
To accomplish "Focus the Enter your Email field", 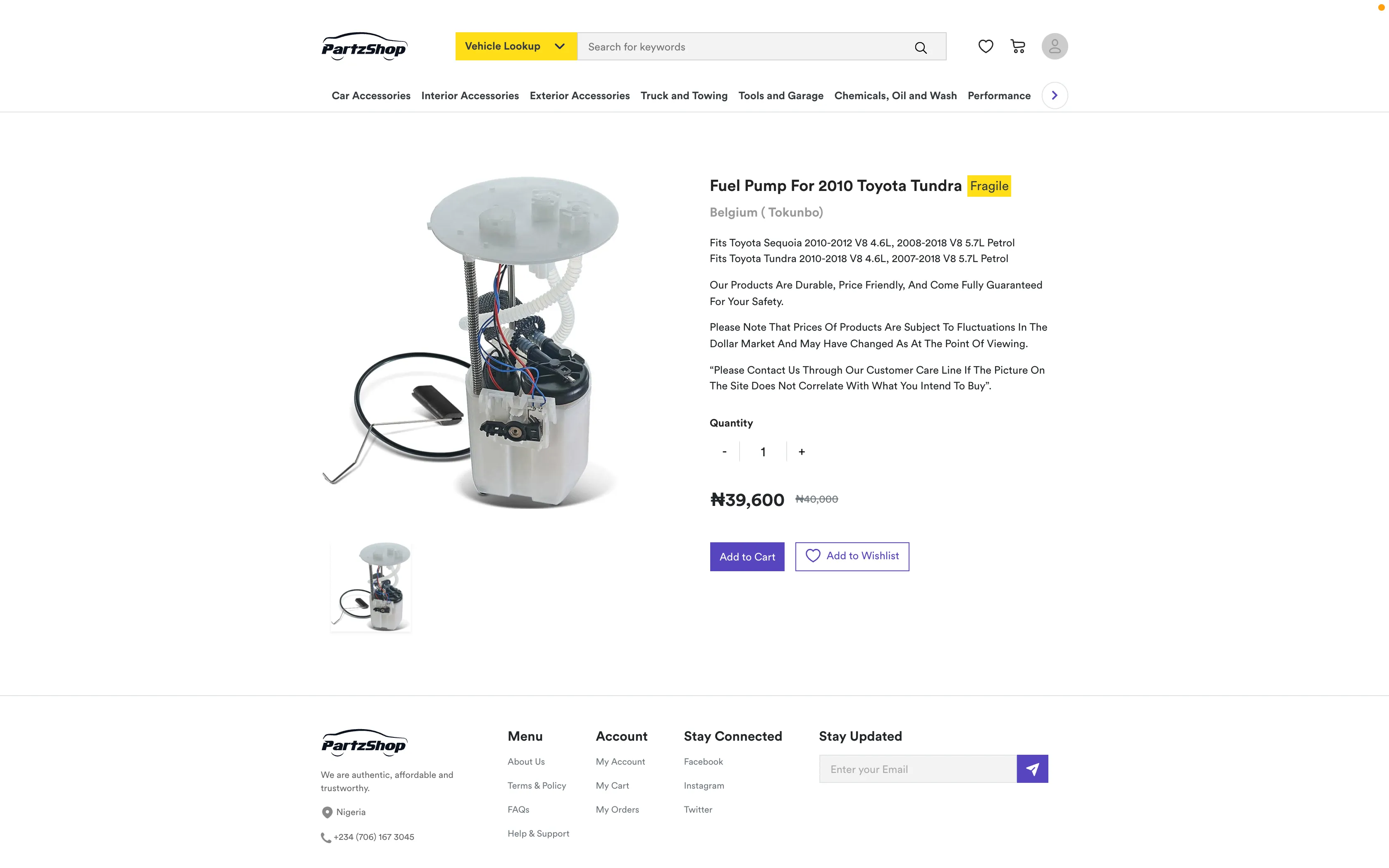I will point(917,769).
